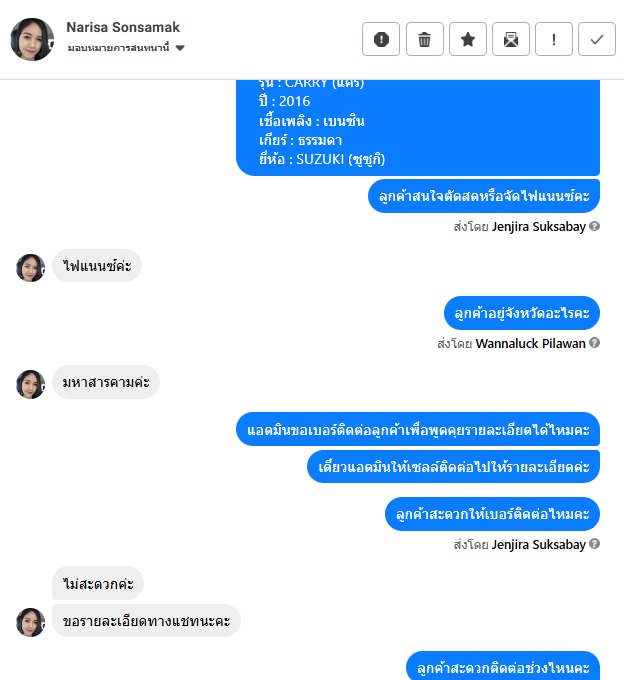The width and height of the screenshot is (624, 680).
Task: Click avatar beside ไฟแนนซ์ค่ะ message
Action: [x=30, y=268]
